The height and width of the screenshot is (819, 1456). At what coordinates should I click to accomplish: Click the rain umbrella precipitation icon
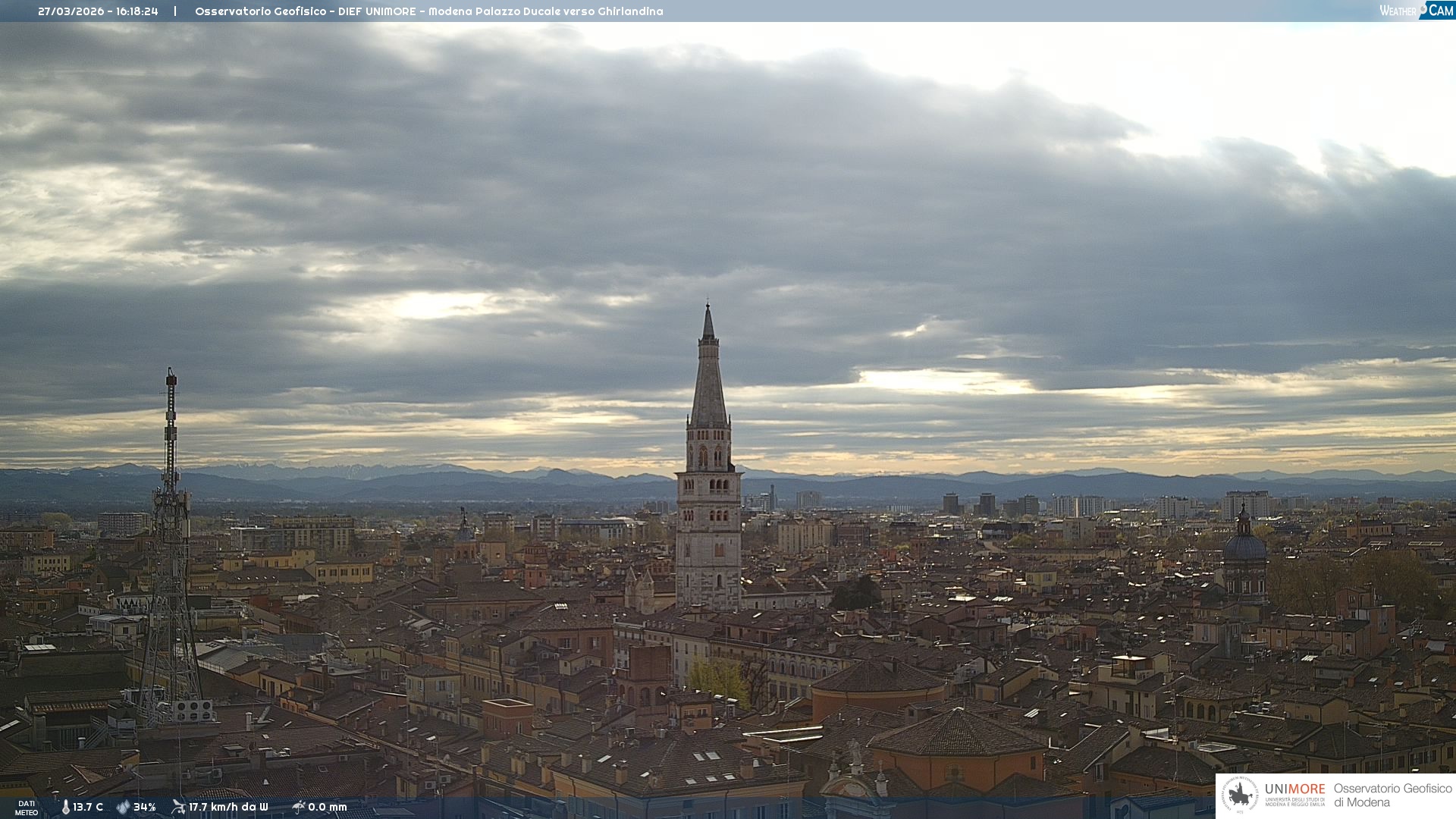(x=298, y=807)
